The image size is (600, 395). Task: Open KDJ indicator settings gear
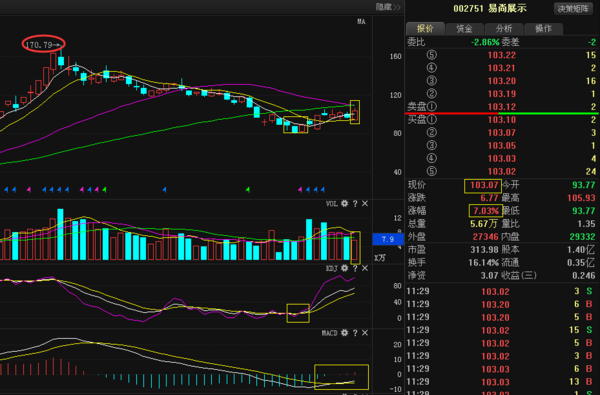(x=344, y=268)
